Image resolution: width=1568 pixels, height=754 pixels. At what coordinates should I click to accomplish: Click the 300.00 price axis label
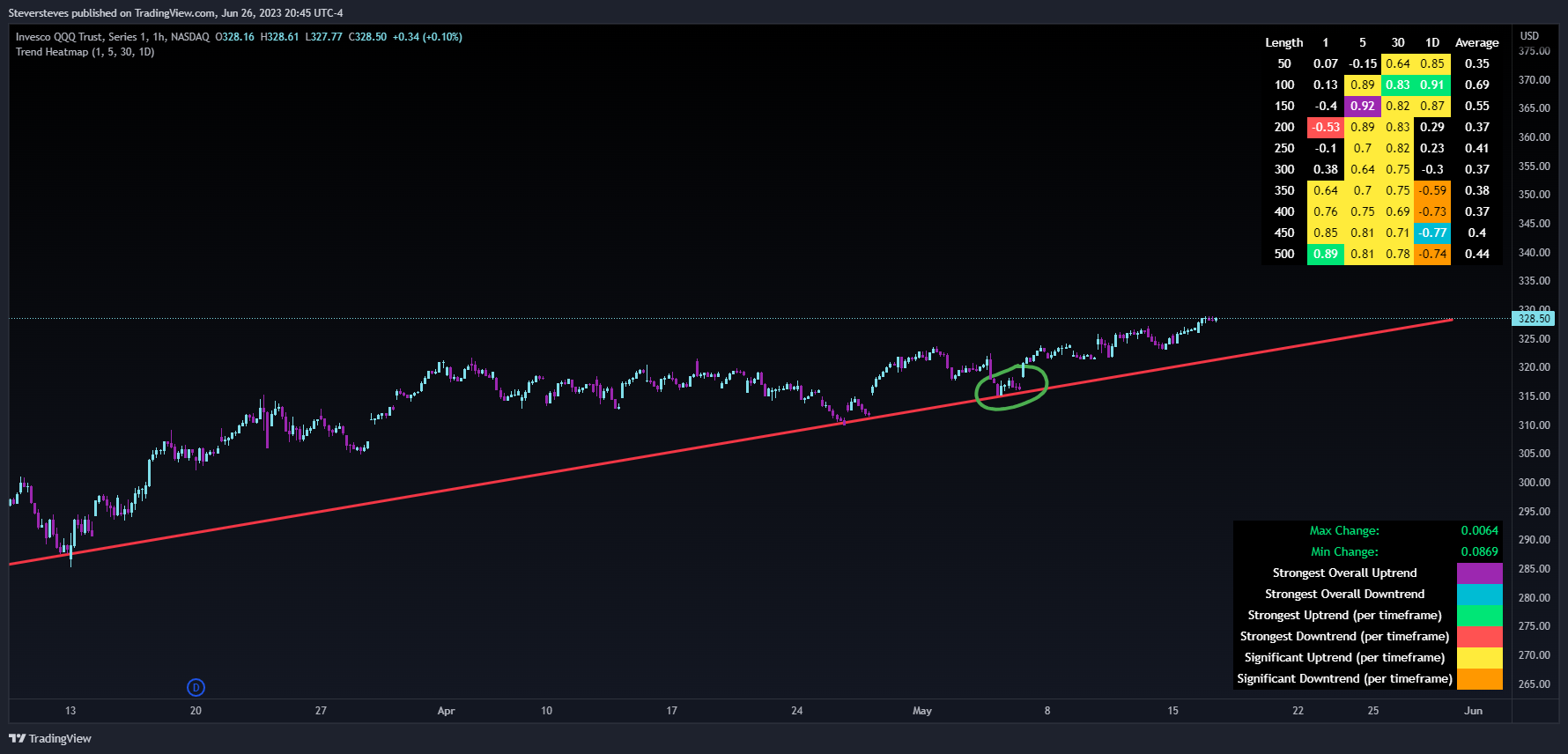(x=1535, y=483)
